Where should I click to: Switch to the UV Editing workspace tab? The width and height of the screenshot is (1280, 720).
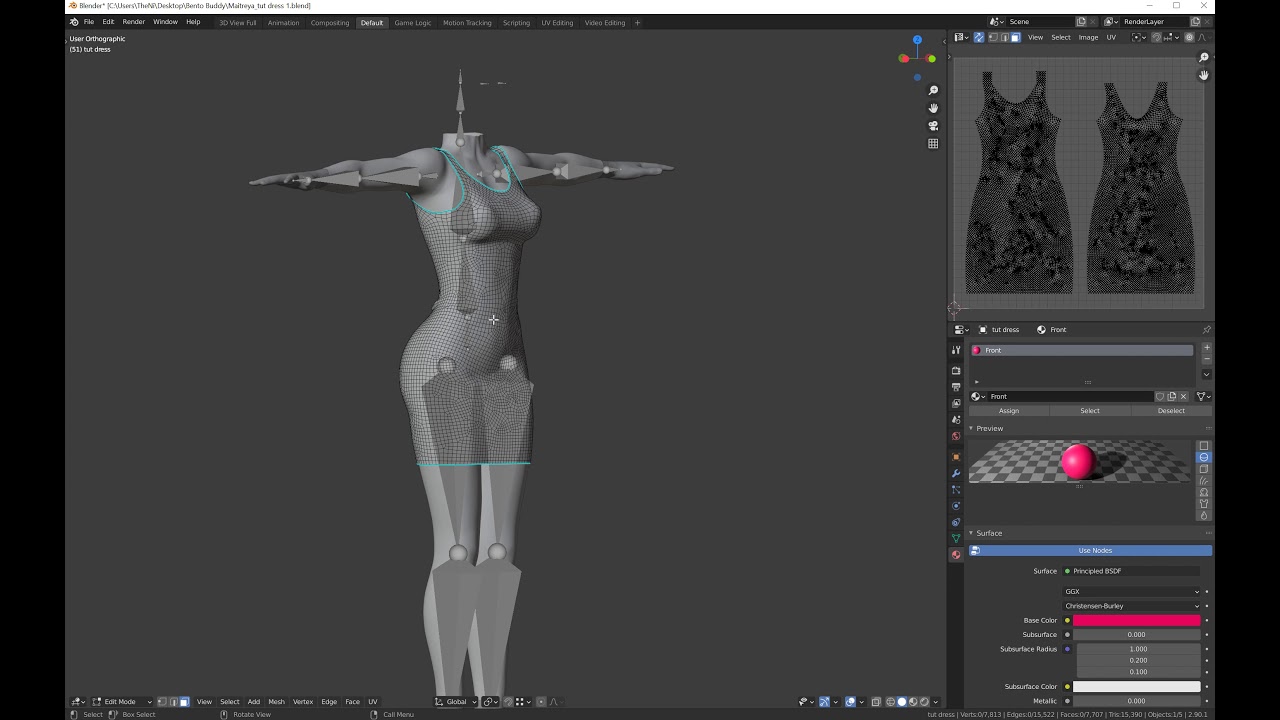pos(557,22)
